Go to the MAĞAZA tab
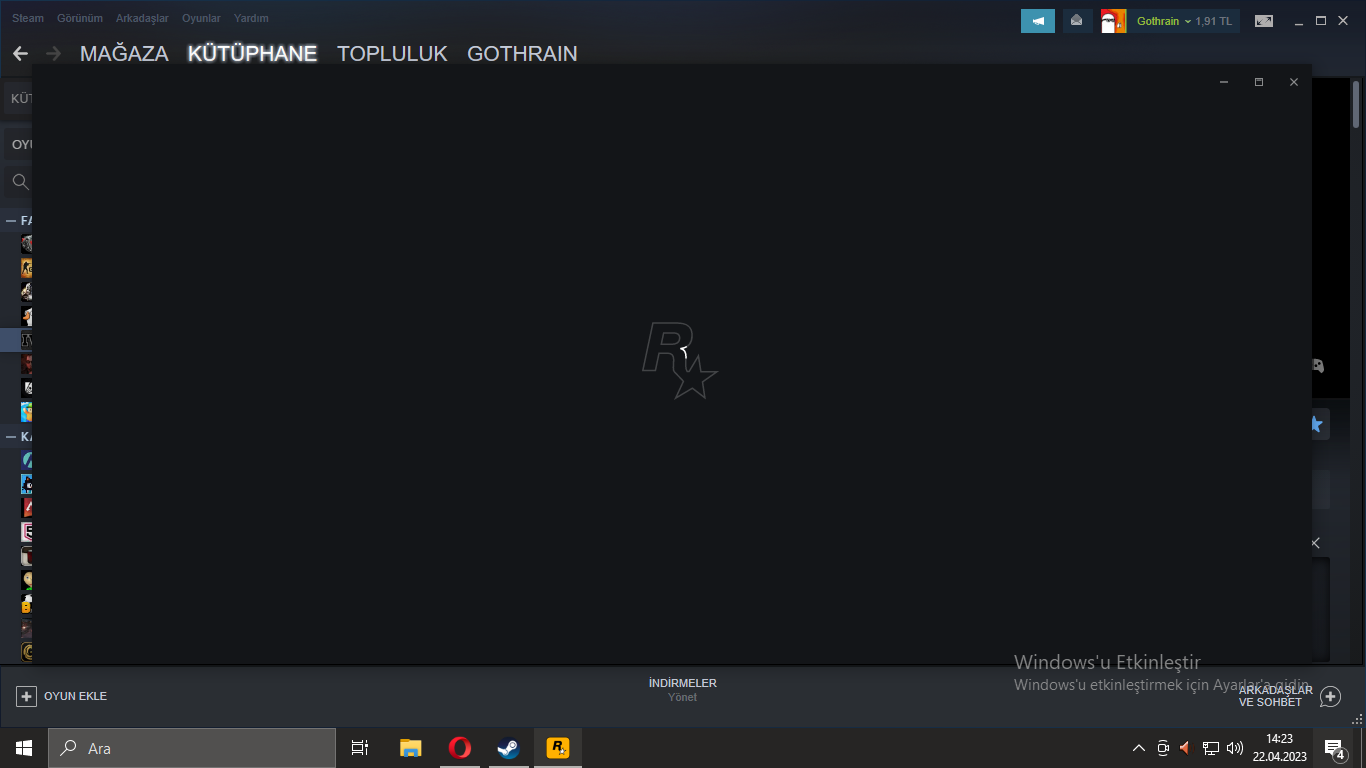Viewport: 1366px width, 768px height. point(124,54)
